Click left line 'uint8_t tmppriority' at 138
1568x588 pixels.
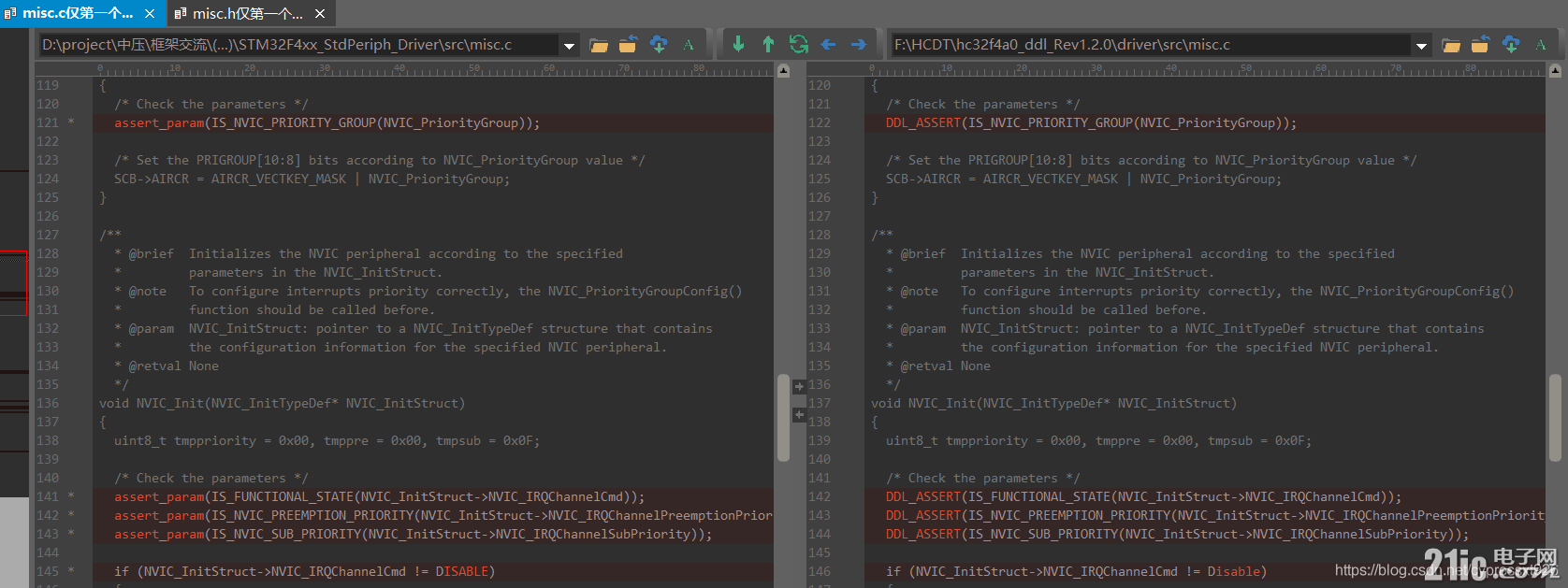pos(327,440)
